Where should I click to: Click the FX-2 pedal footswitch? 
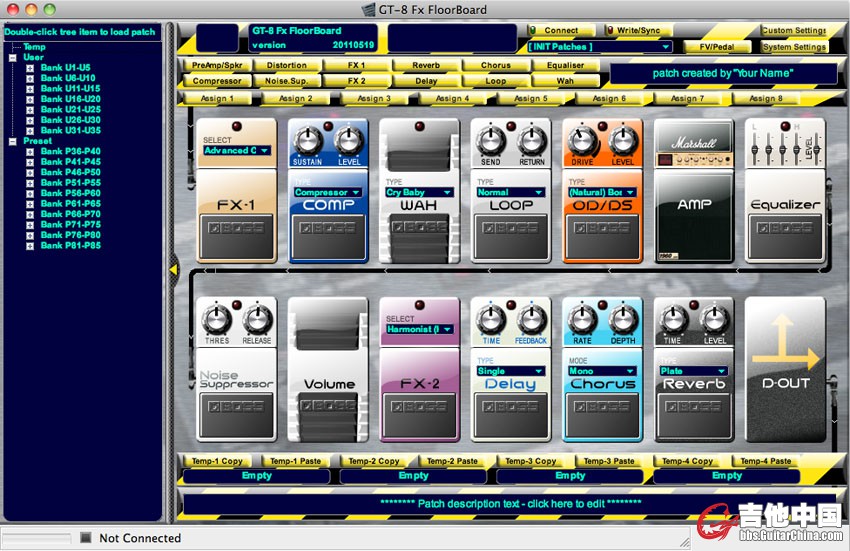point(419,415)
